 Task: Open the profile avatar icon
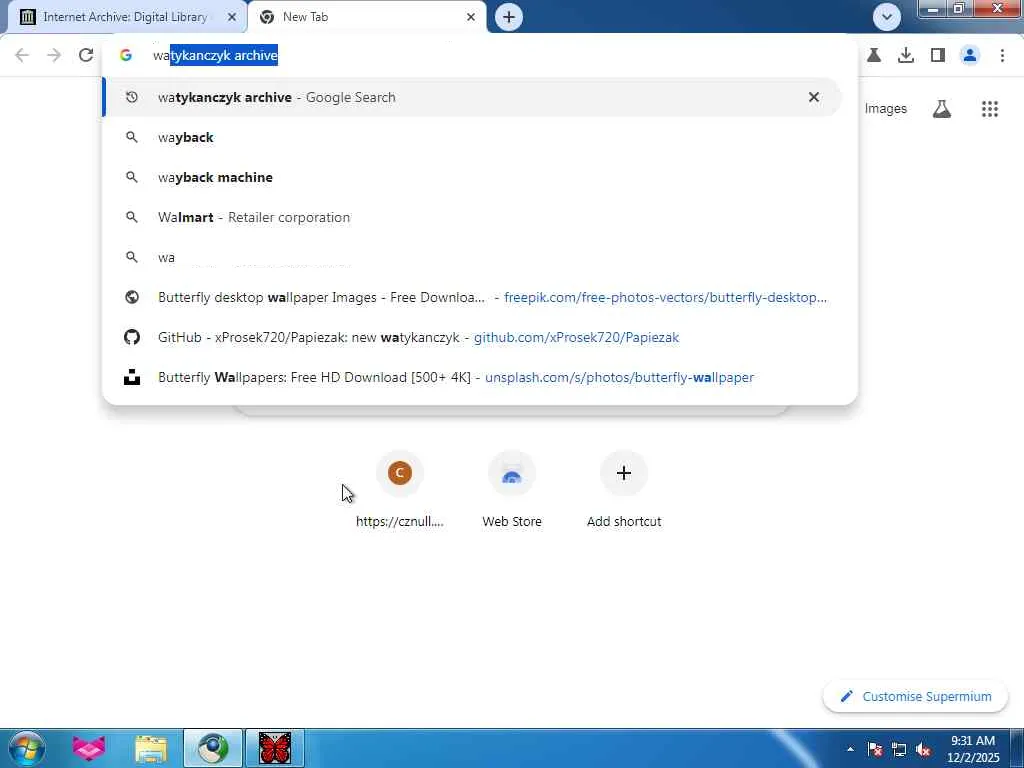[970, 56]
